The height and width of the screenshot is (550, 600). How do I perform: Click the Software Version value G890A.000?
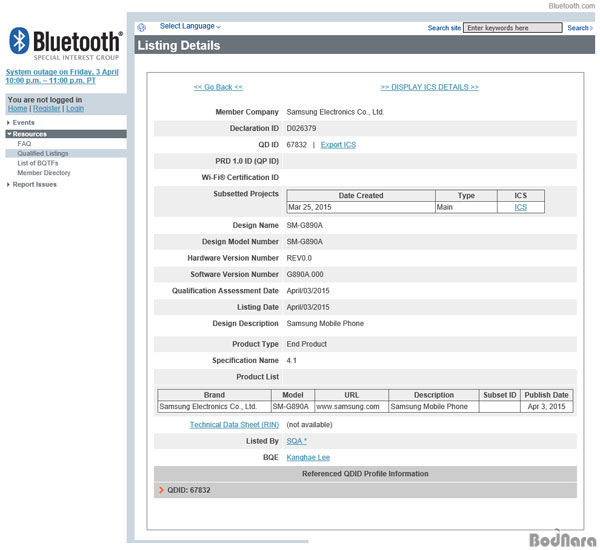tap(305, 274)
